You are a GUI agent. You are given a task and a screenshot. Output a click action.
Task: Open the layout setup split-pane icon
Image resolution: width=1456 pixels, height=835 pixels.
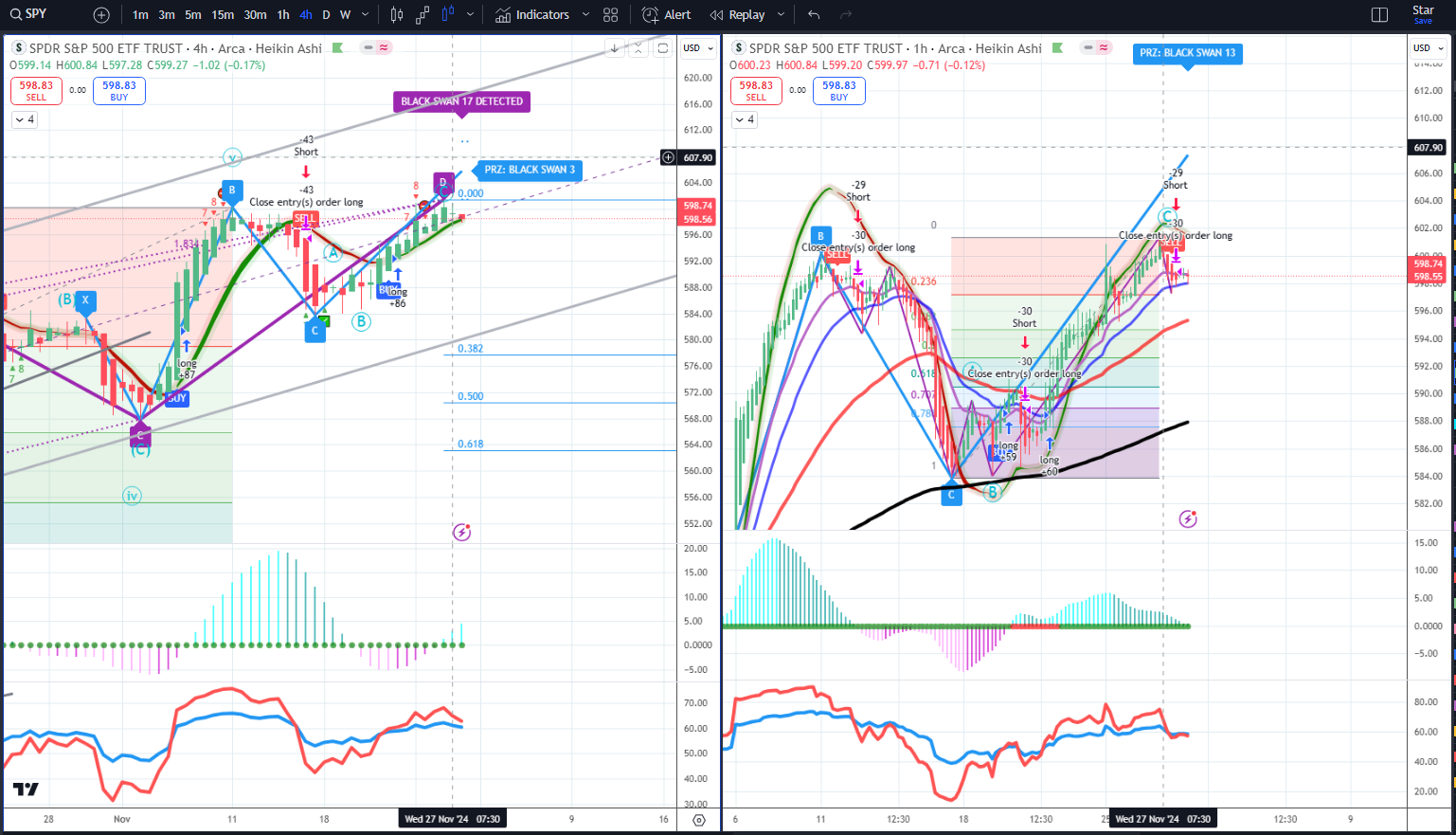[x=1379, y=15]
